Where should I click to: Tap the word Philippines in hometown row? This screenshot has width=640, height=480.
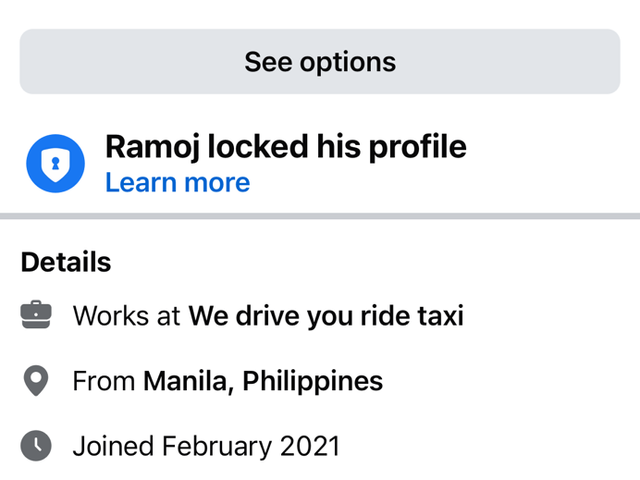(x=313, y=381)
